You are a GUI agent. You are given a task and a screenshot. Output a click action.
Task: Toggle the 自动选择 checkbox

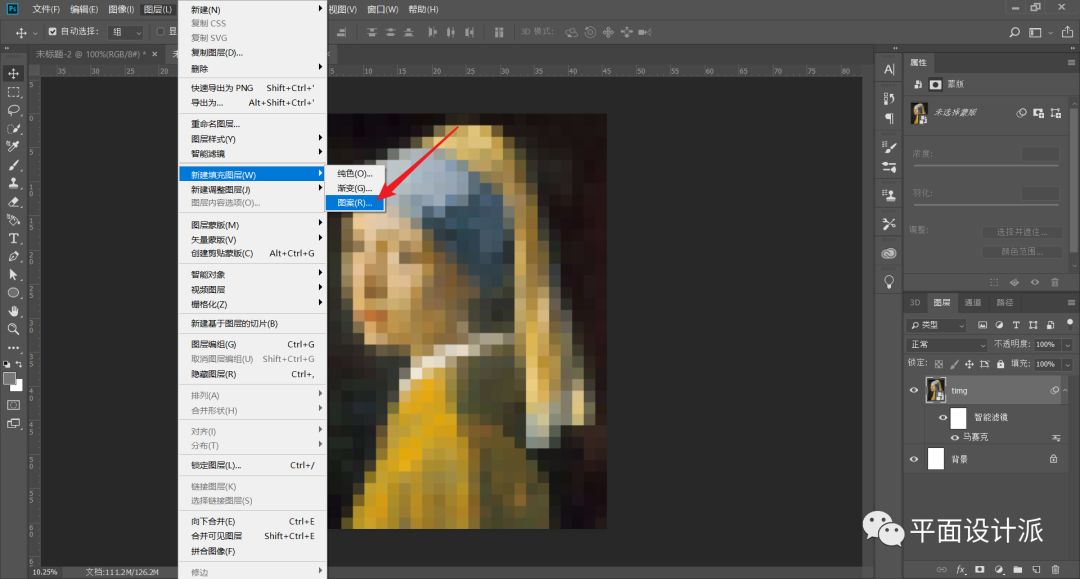pyautogui.click(x=52, y=32)
